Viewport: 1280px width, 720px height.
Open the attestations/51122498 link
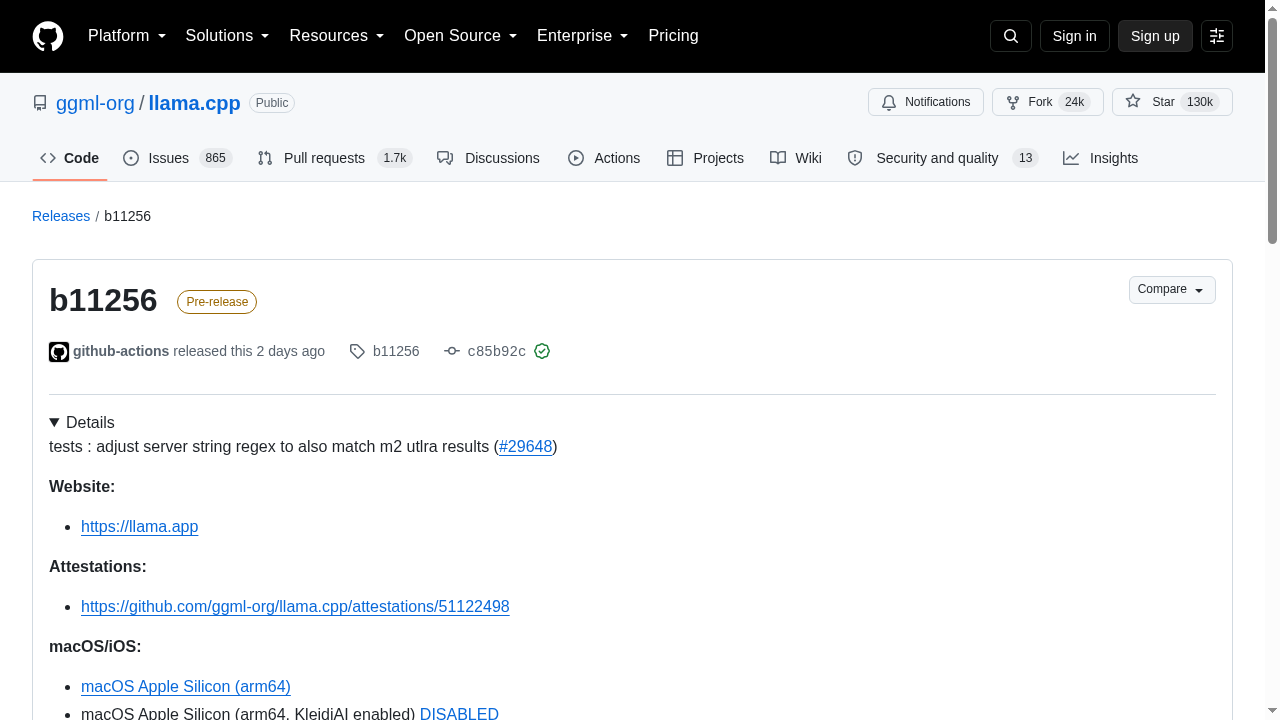[x=295, y=606]
